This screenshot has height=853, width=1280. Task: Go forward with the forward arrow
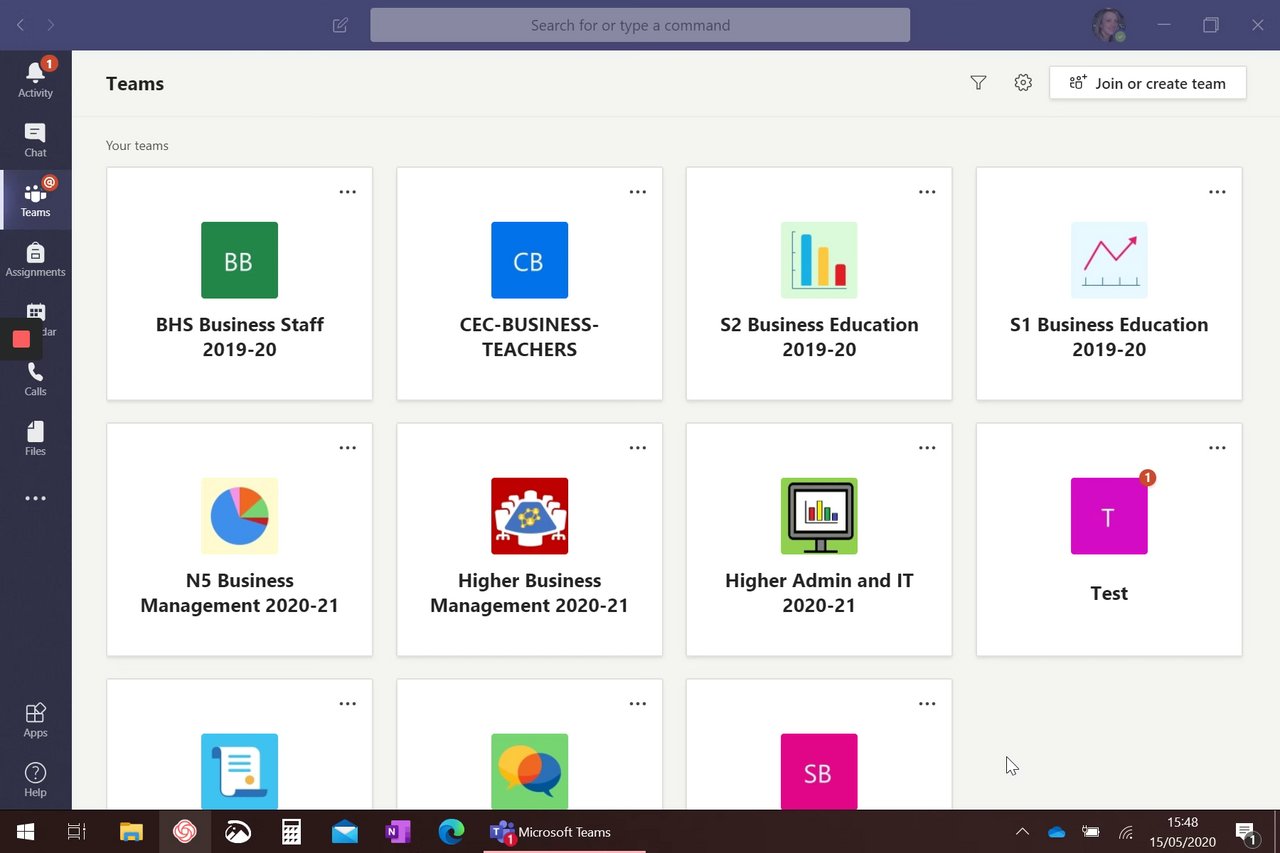coord(51,25)
